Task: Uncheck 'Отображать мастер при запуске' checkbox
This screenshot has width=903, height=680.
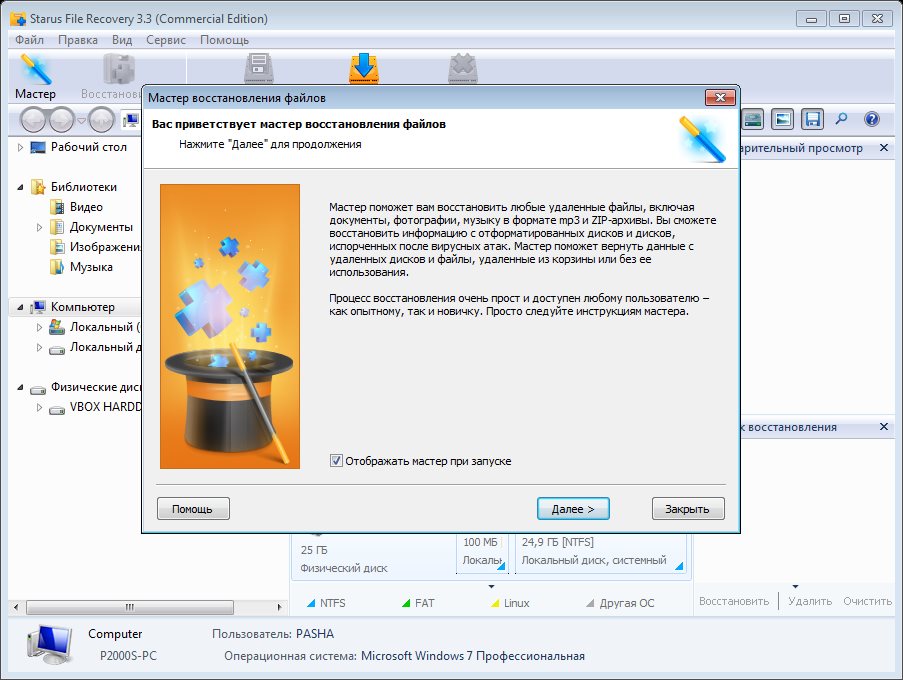Action: 336,461
